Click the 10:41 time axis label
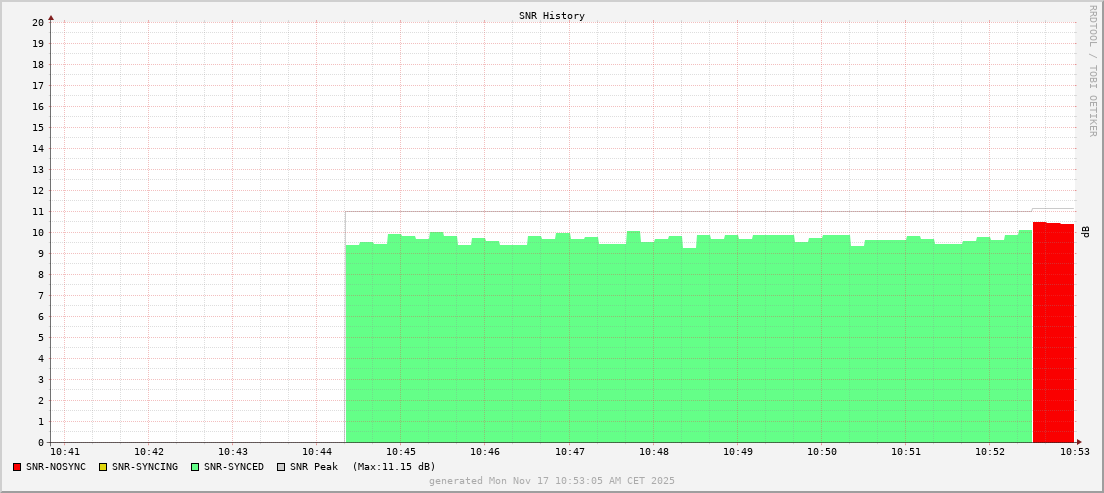 64,452
